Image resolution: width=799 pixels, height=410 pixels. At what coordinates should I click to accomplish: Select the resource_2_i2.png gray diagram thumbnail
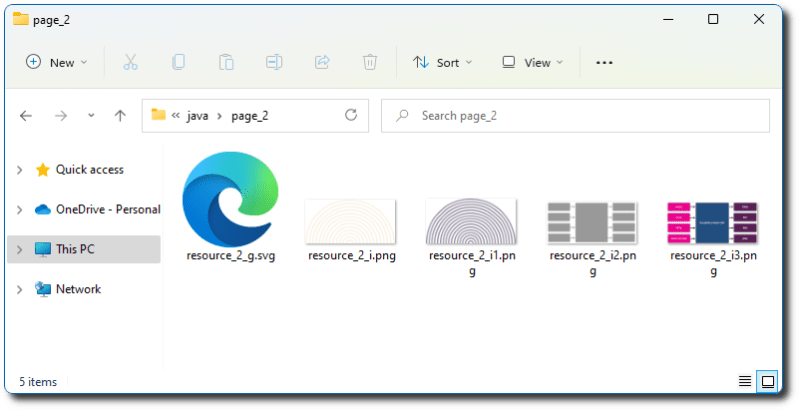(592, 223)
